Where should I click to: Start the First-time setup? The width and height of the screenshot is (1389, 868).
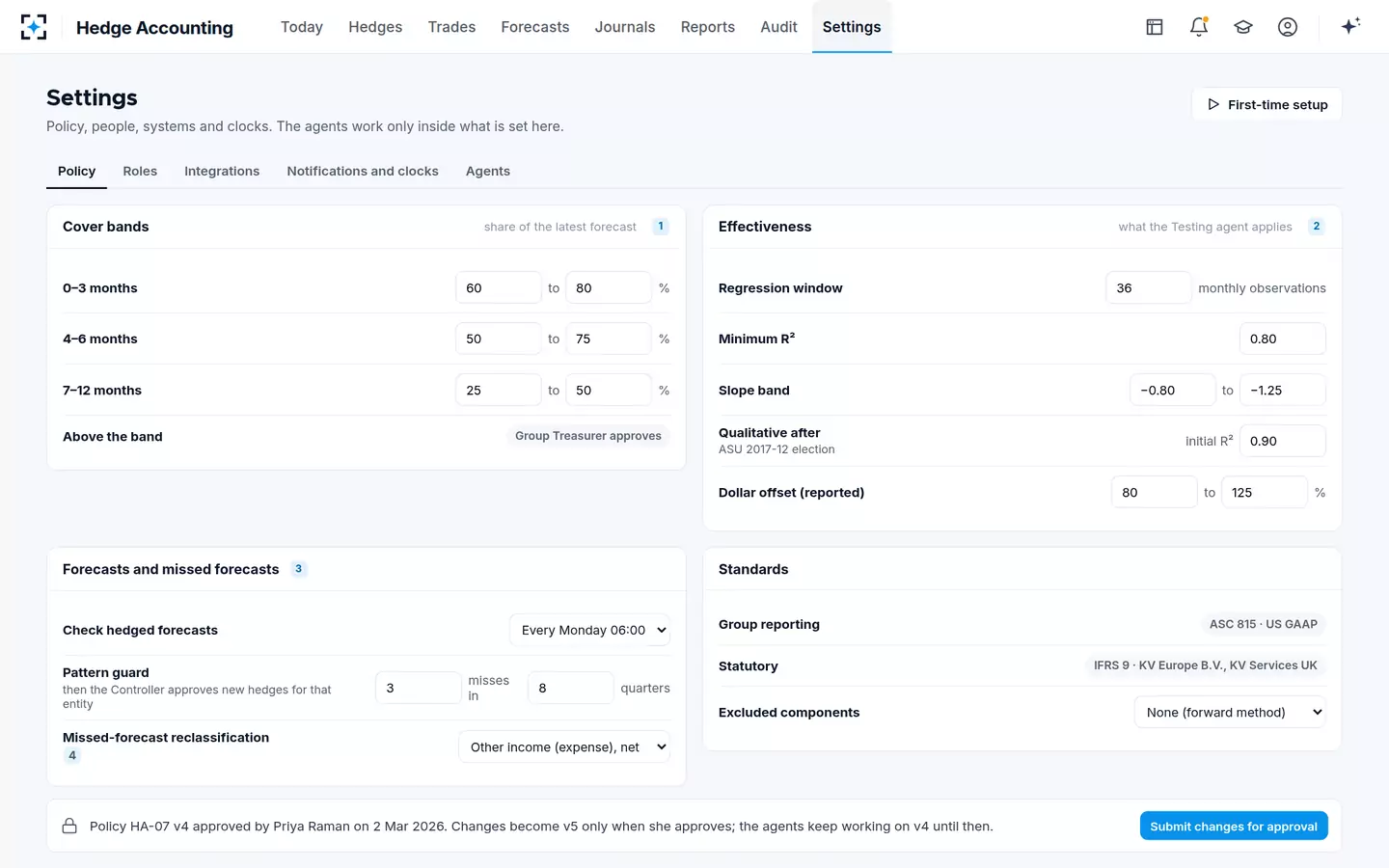point(1267,104)
